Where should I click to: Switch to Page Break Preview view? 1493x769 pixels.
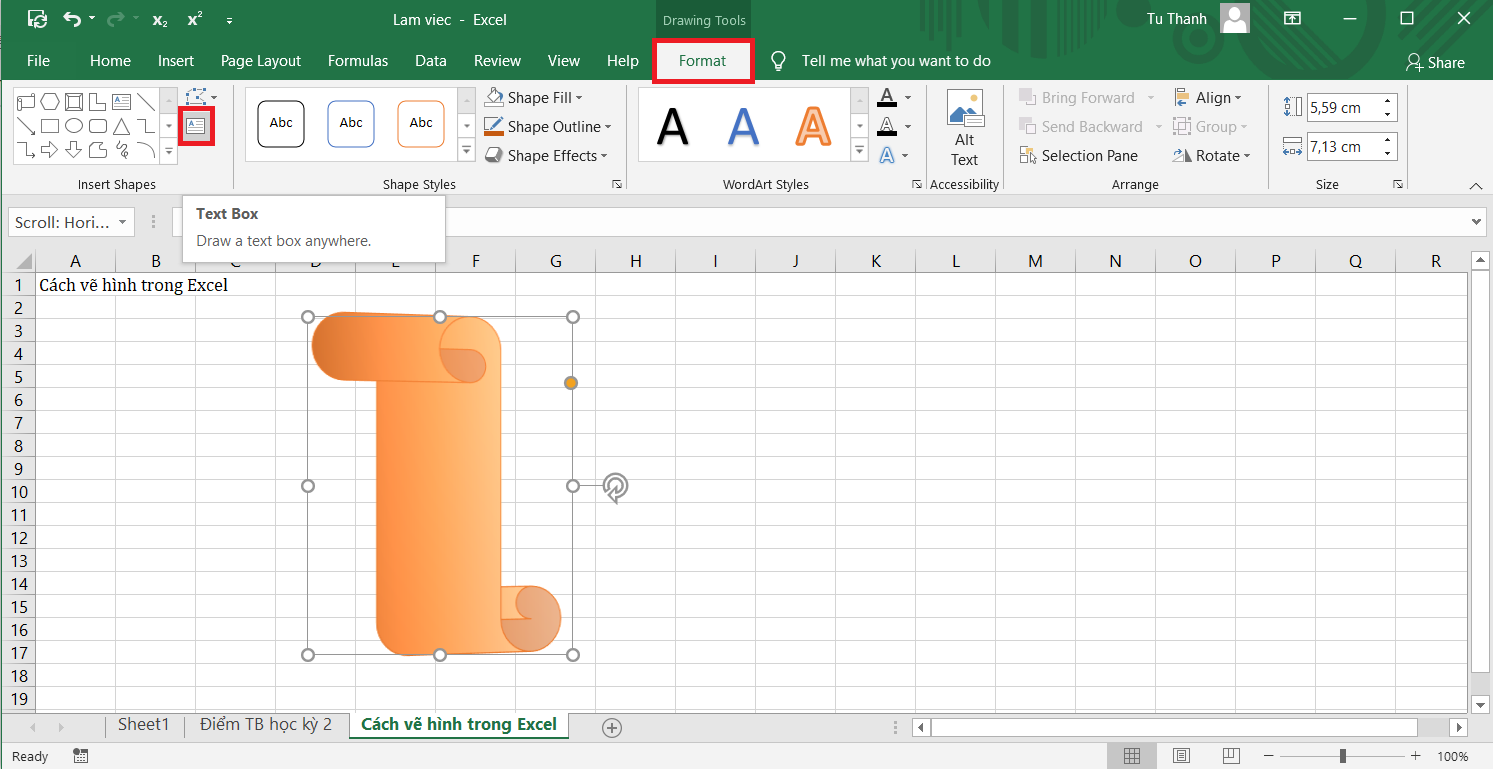pyautogui.click(x=1231, y=756)
